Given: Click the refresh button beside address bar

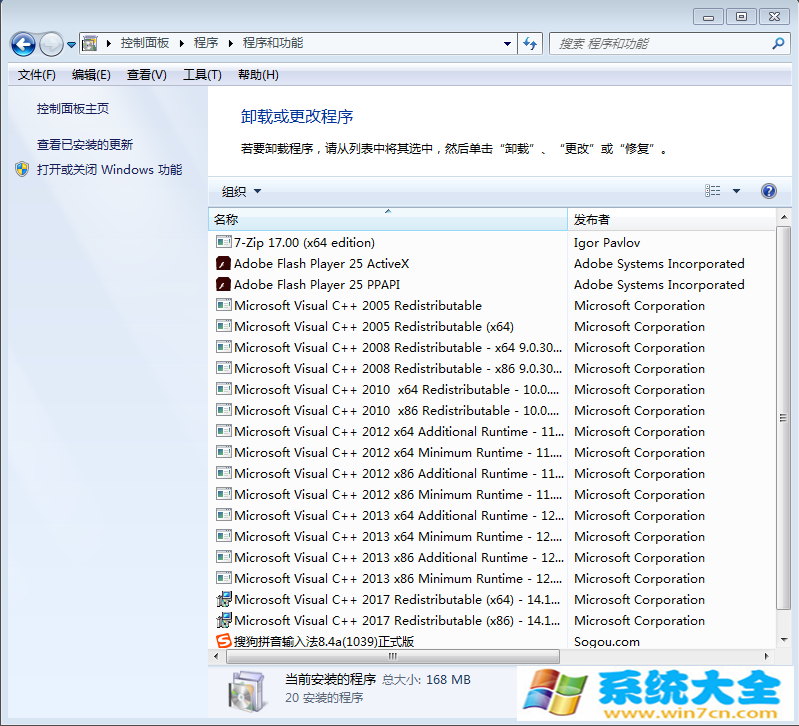Looking at the screenshot, I should pos(531,44).
